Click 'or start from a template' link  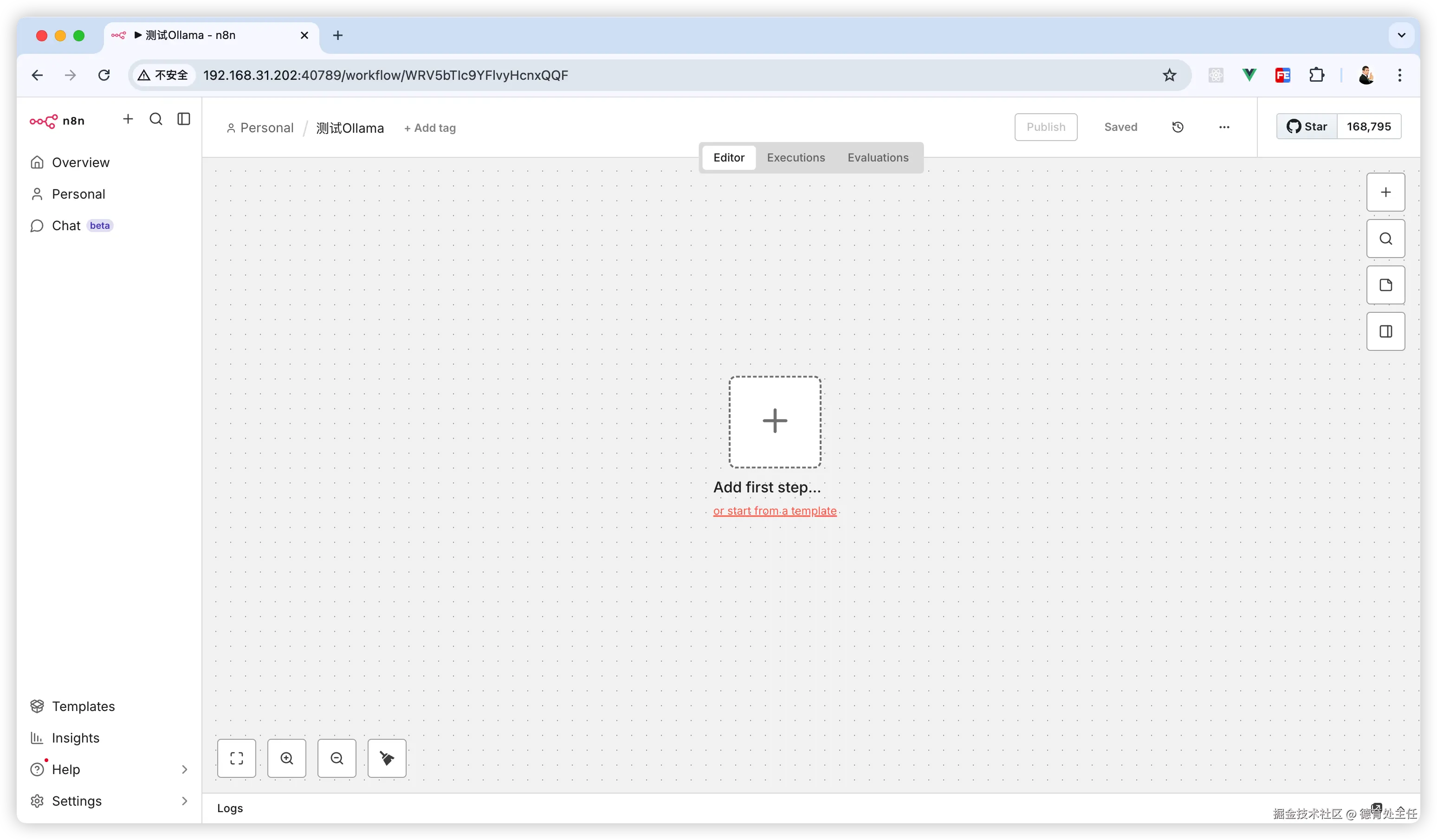point(774,511)
